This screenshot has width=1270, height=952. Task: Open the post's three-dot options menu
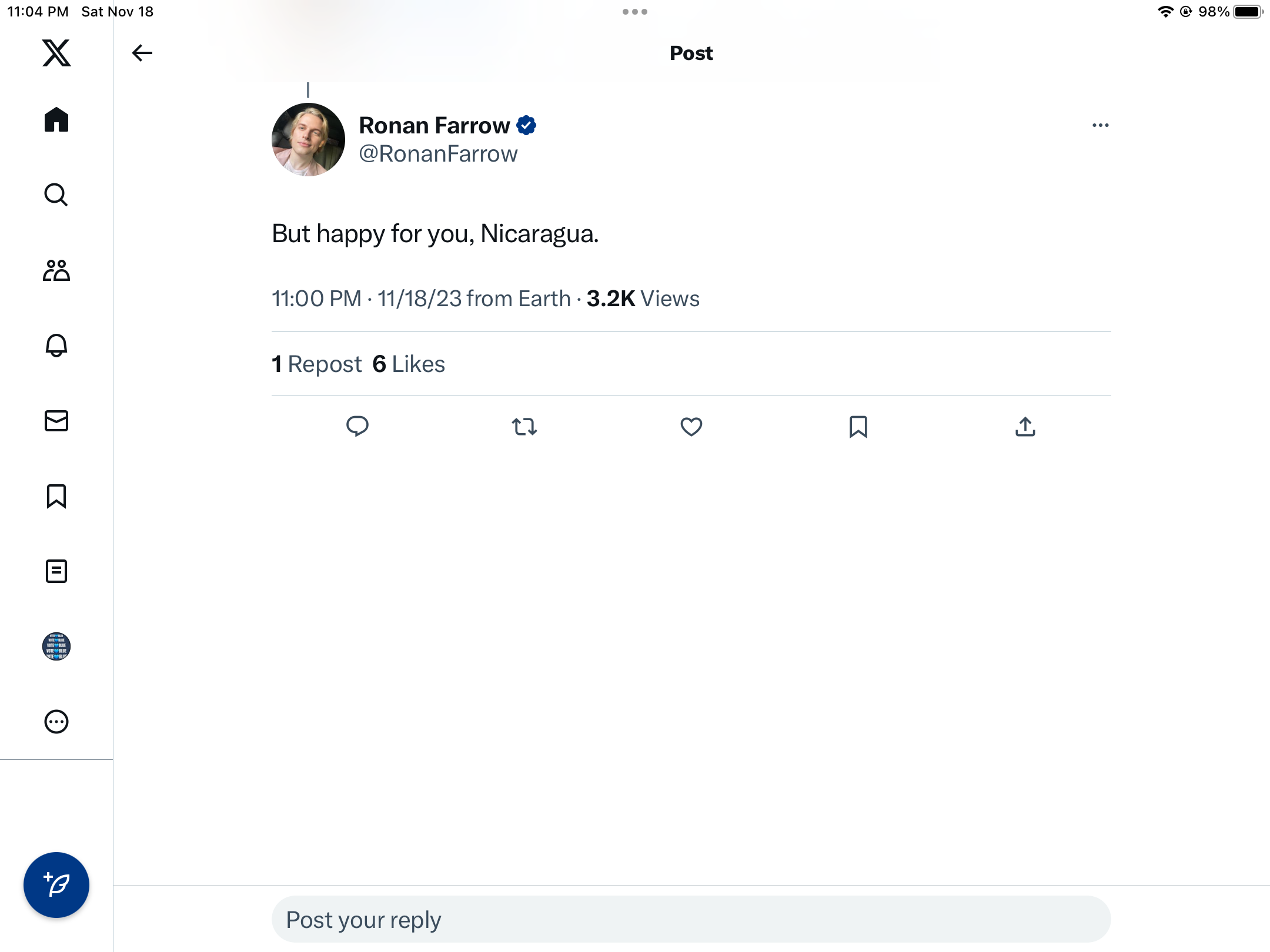click(1101, 125)
